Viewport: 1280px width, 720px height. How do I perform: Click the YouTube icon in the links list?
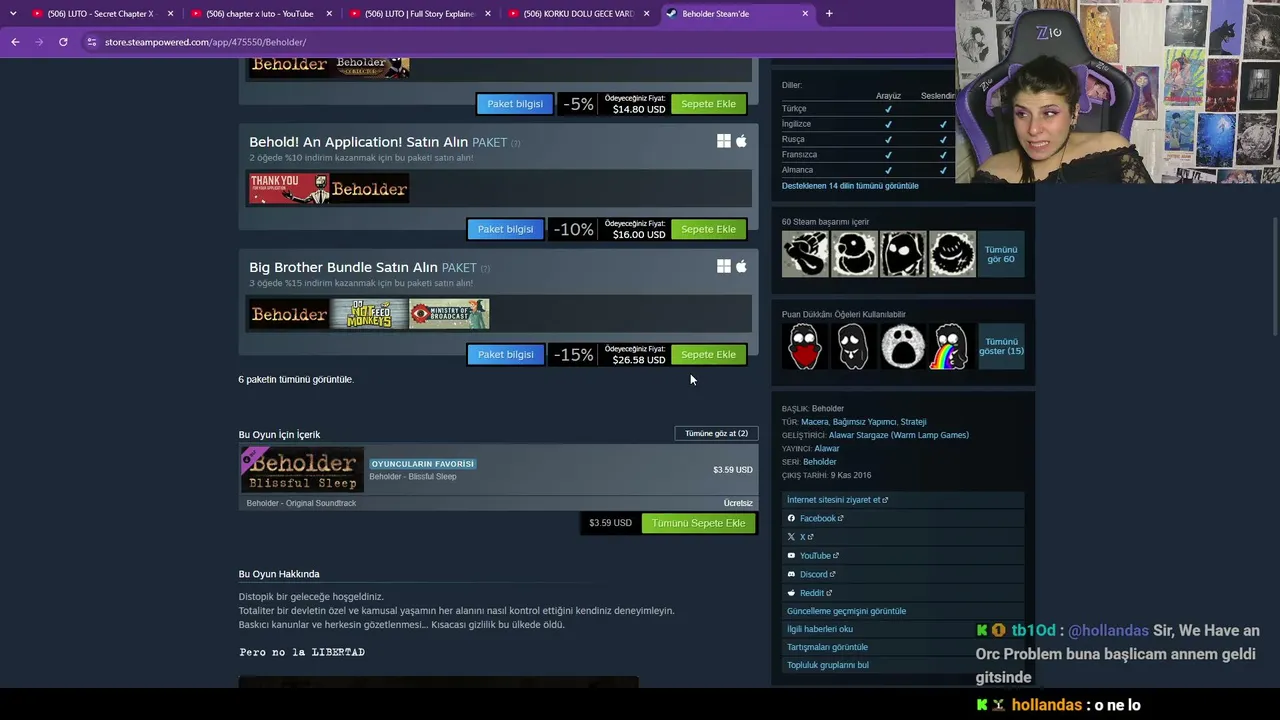791,556
